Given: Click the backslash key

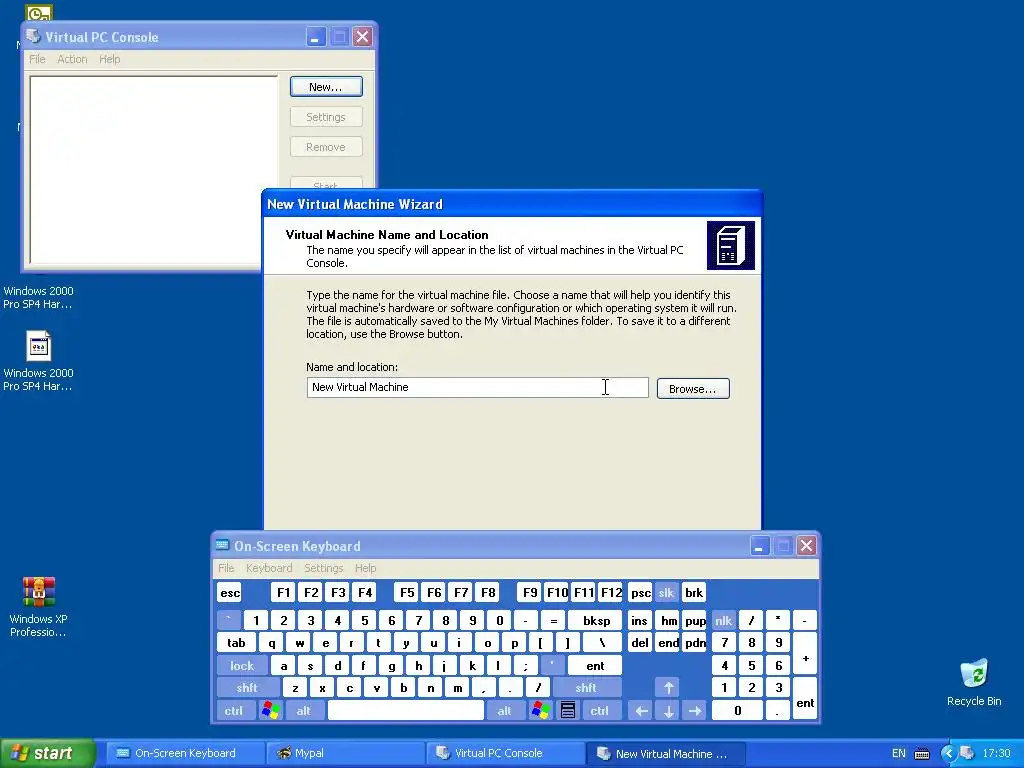Looking at the screenshot, I should (x=601, y=643).
